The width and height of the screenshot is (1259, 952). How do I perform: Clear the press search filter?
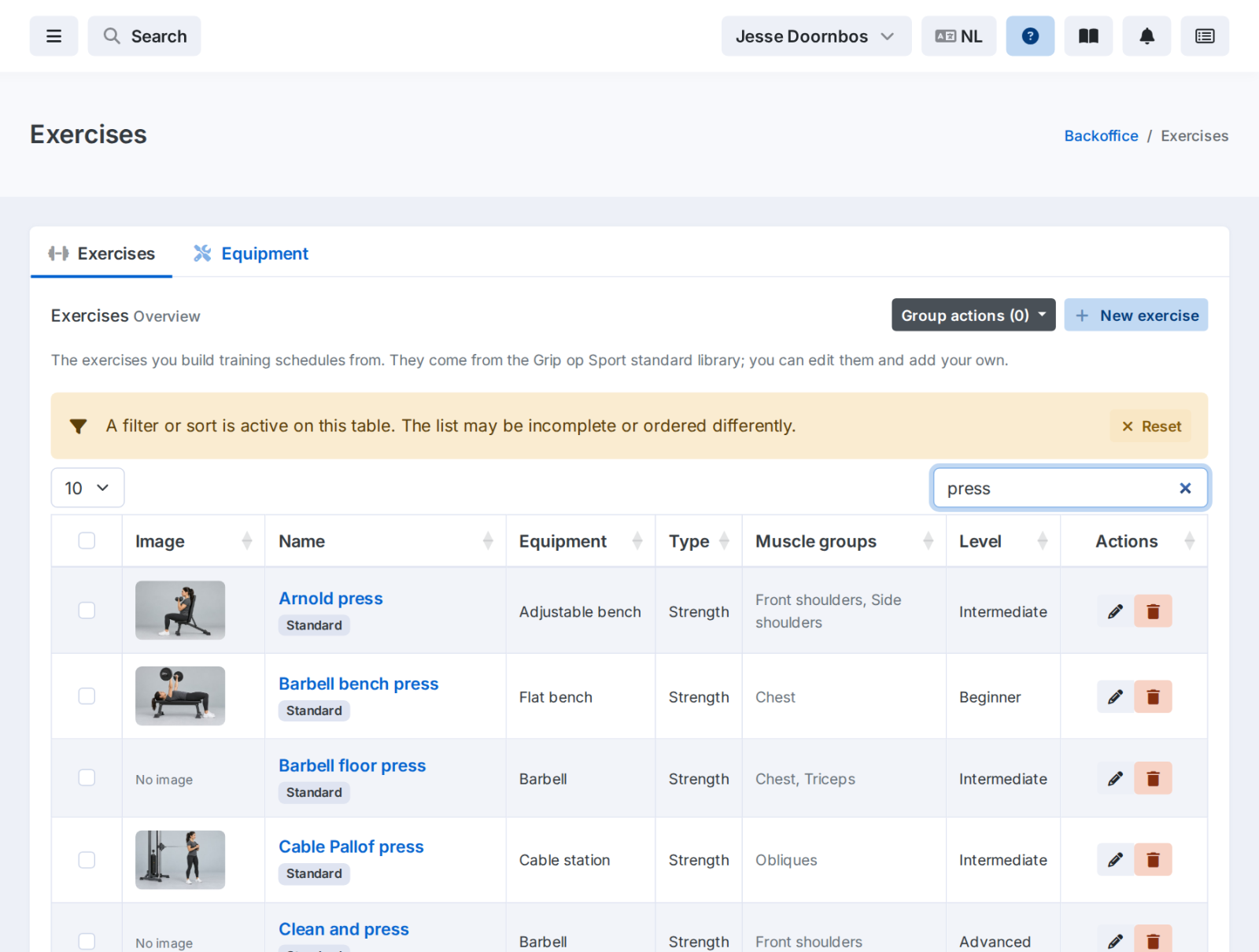pos(1185,489)
